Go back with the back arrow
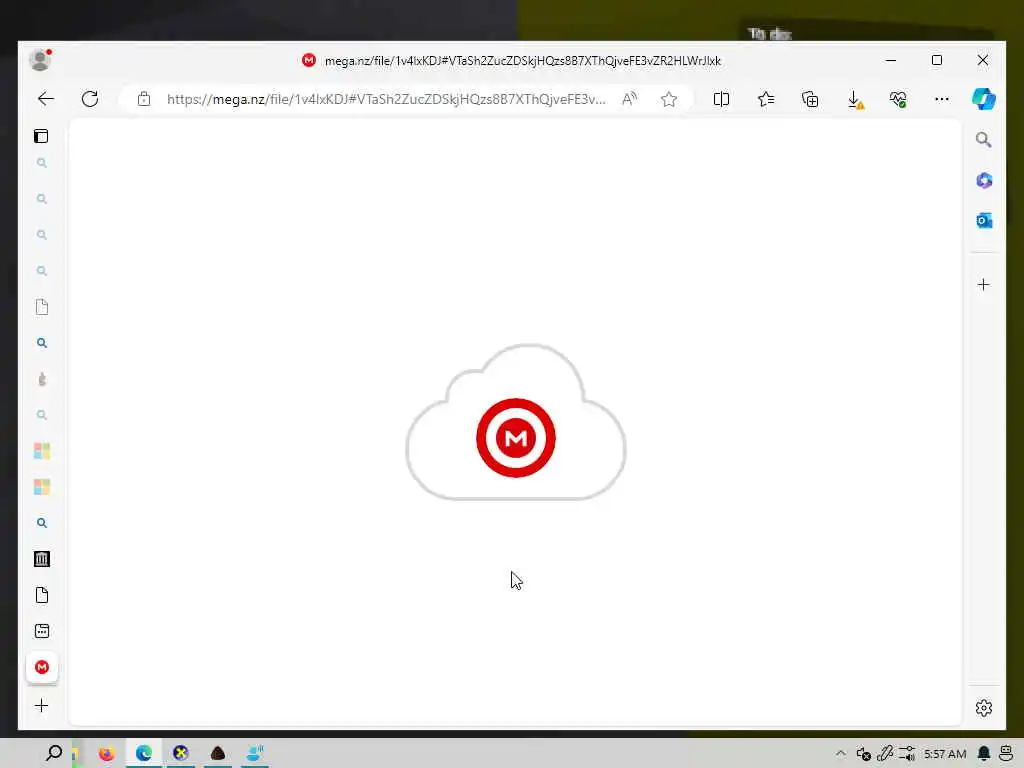The image size is (1024, 768). pos(46,99)
